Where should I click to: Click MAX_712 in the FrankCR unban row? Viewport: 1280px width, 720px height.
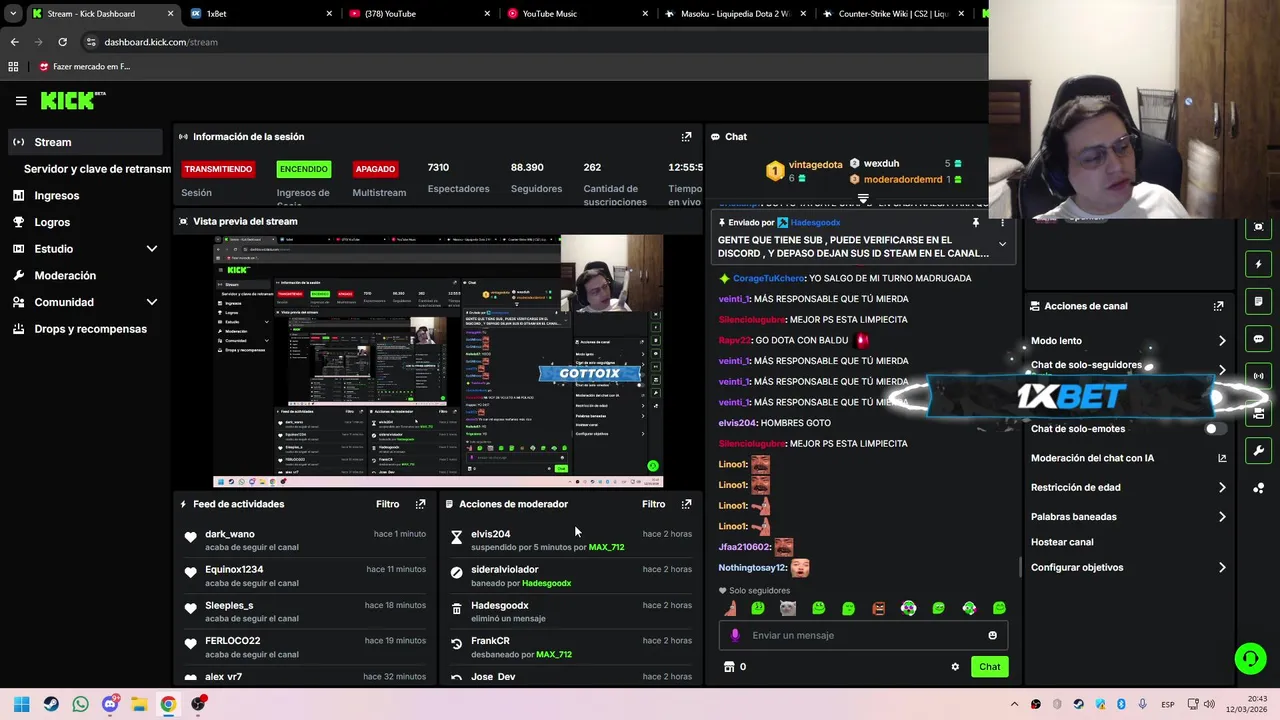[x=554, y=655]
